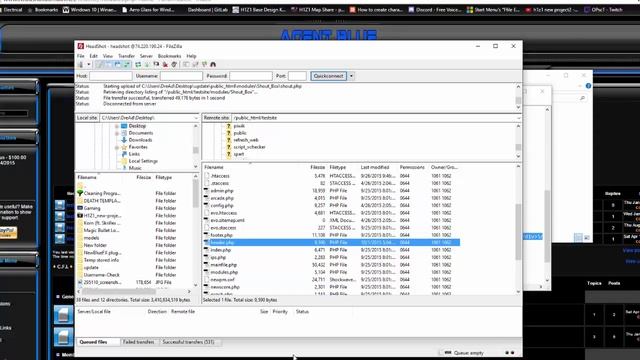Click the Port input field
Viewport: 640px width, 360px height.
point(297,76)
